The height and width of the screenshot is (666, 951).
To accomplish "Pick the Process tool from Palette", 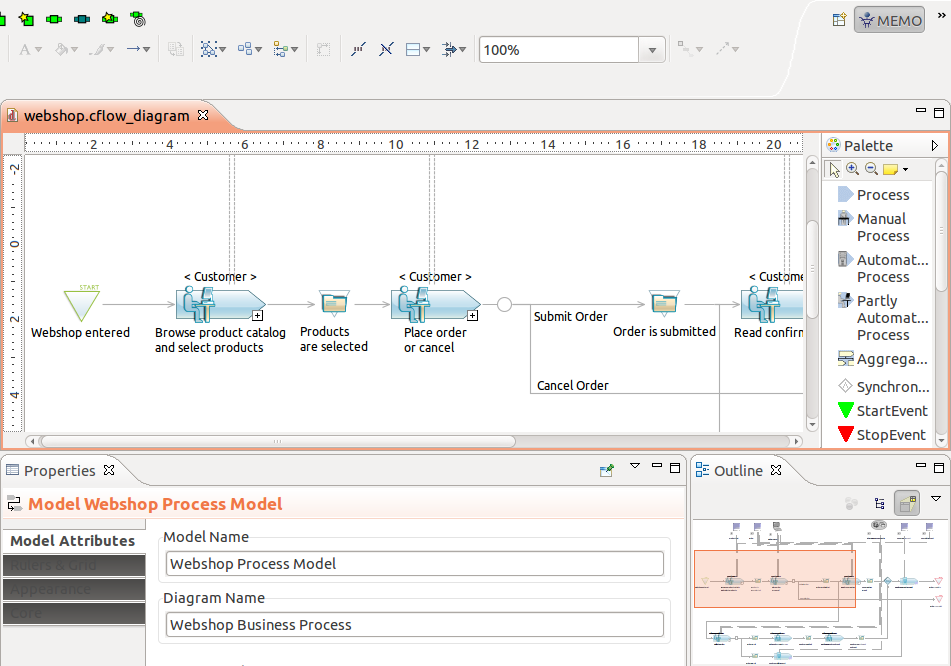I will [x=874, y=195].
